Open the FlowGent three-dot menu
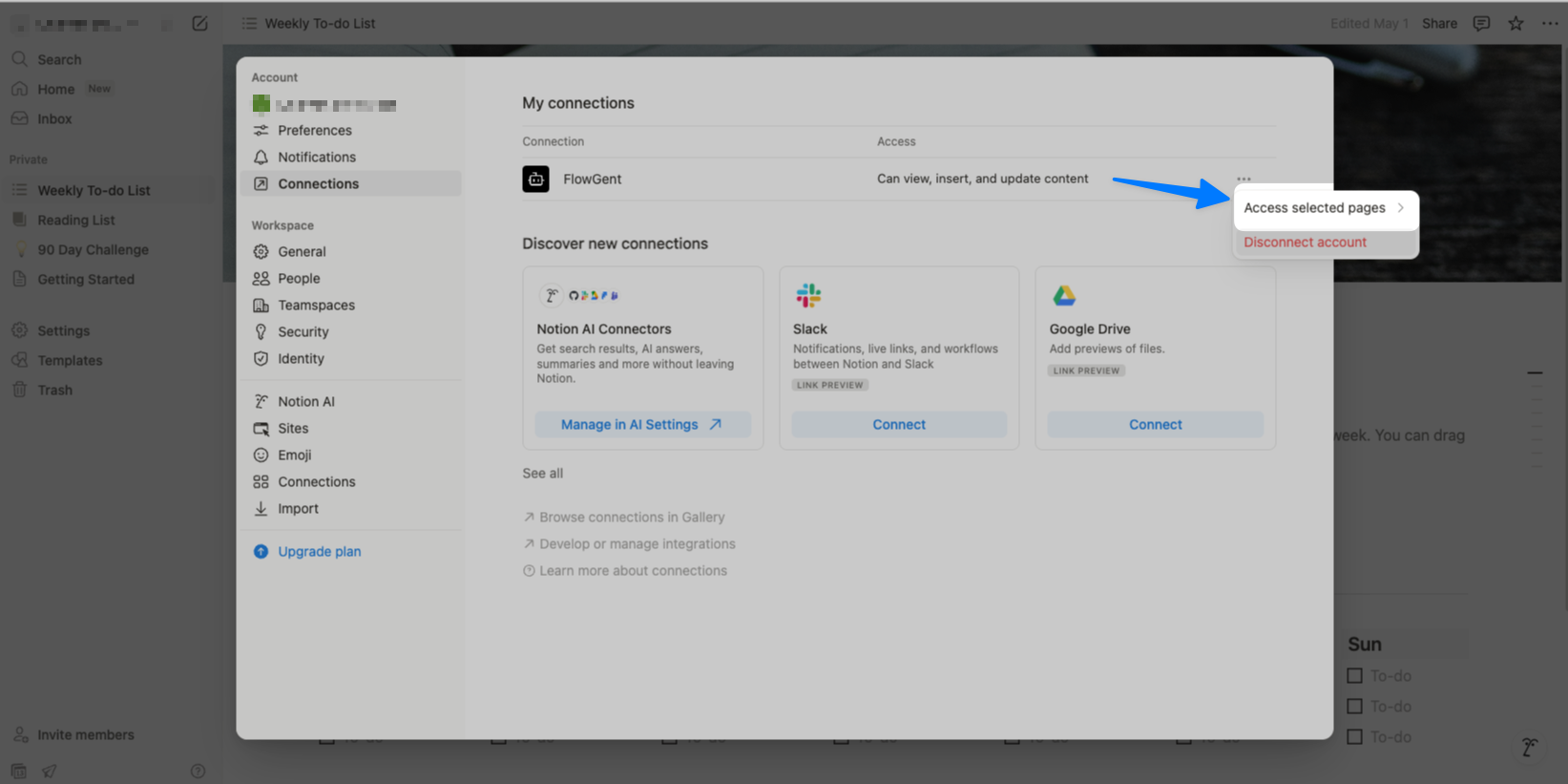The image size is (1568, 784). (x=1244, y=179)
